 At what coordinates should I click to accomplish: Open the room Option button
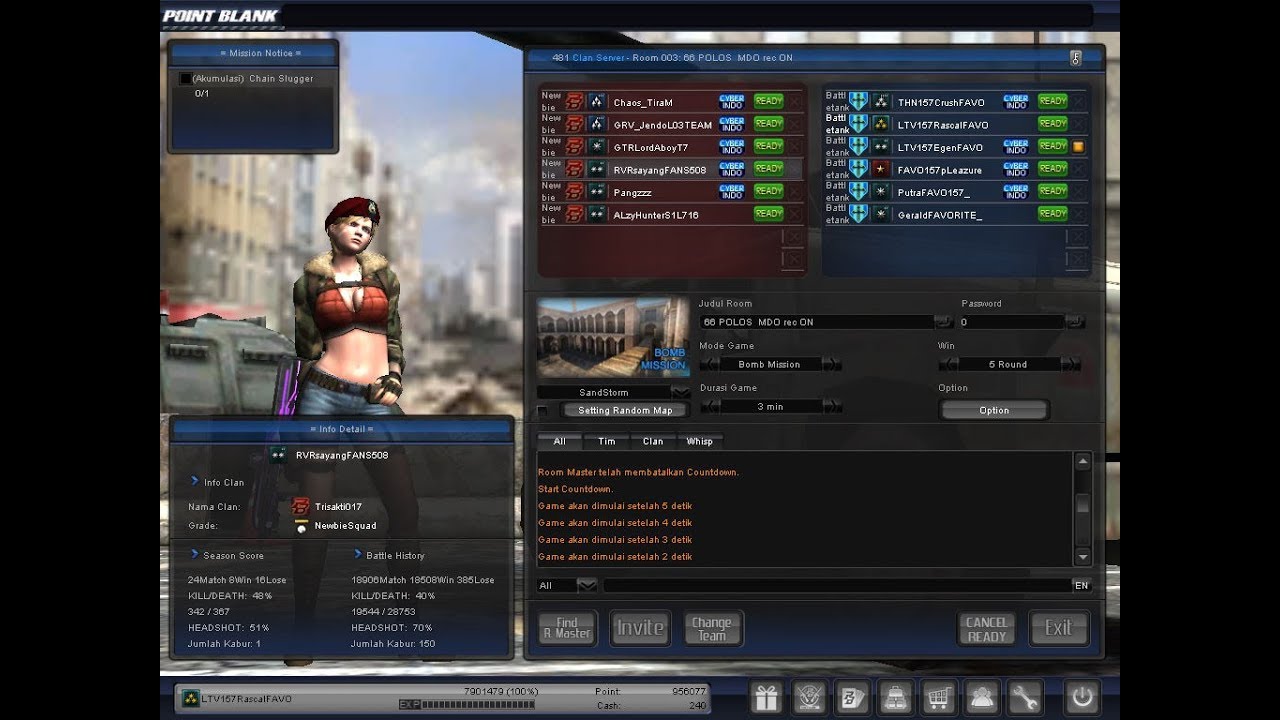(994, 410)
